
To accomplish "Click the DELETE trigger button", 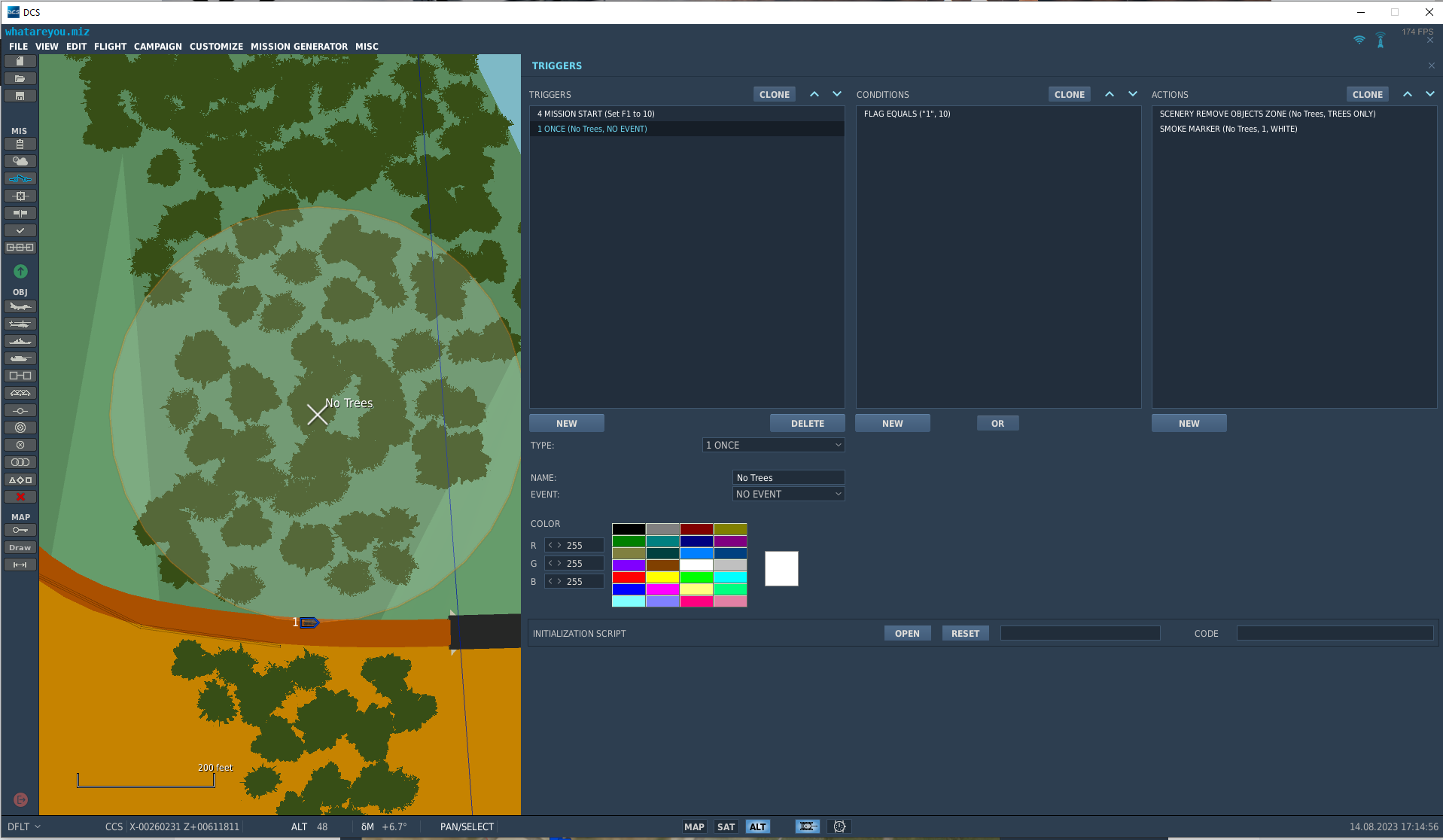I will click(x=807, y=423).
